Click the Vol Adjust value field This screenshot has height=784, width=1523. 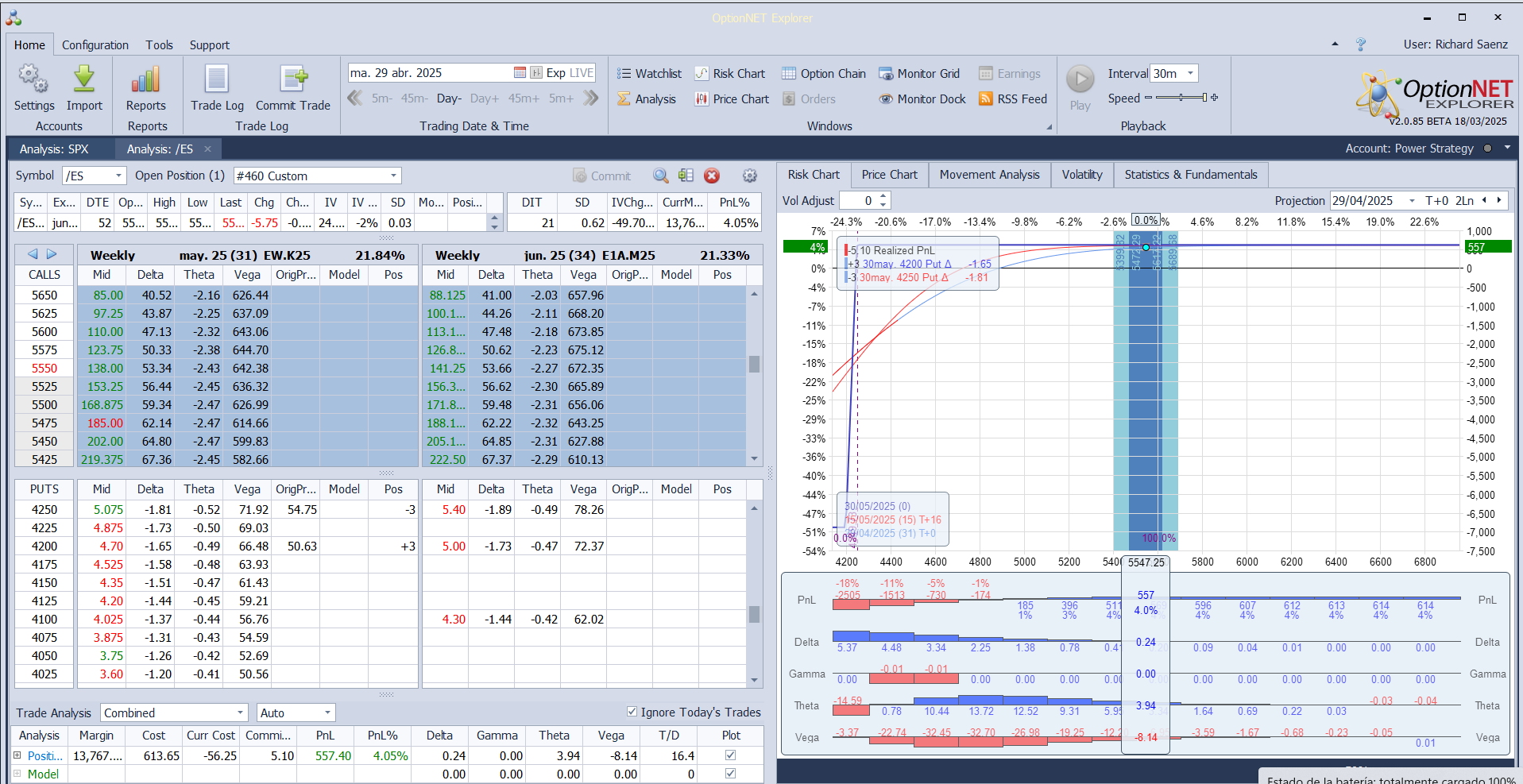click(858, 200)
